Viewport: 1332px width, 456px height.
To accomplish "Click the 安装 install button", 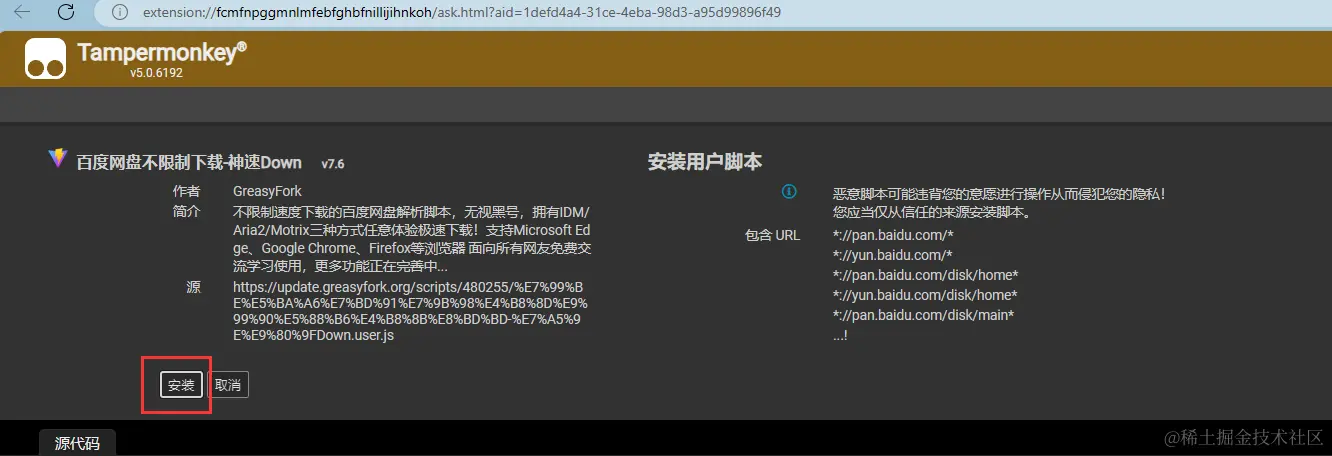I will 182,385.
